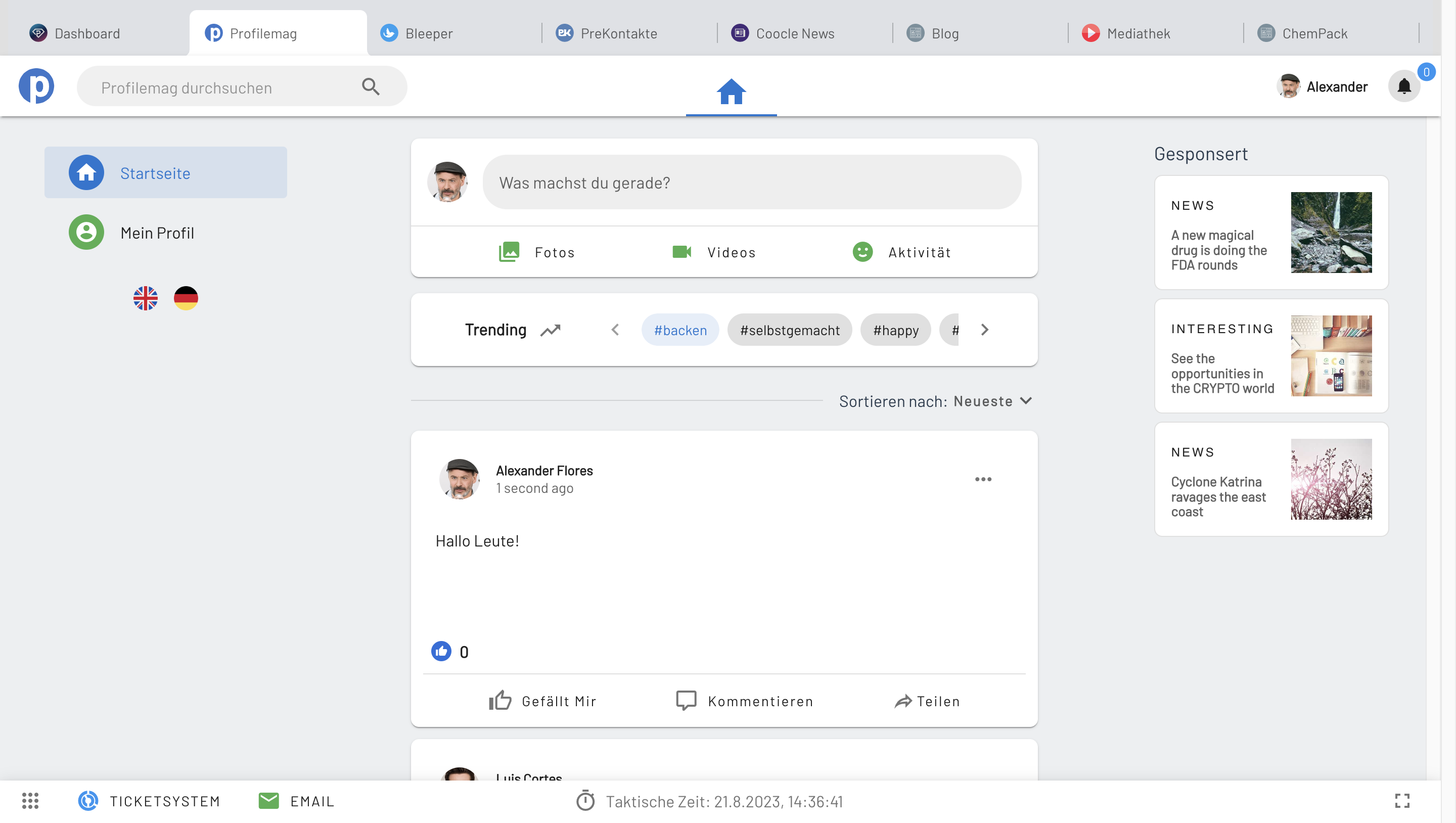
Task: Switch language to English via the UK flag
Action: coord(145,298)
